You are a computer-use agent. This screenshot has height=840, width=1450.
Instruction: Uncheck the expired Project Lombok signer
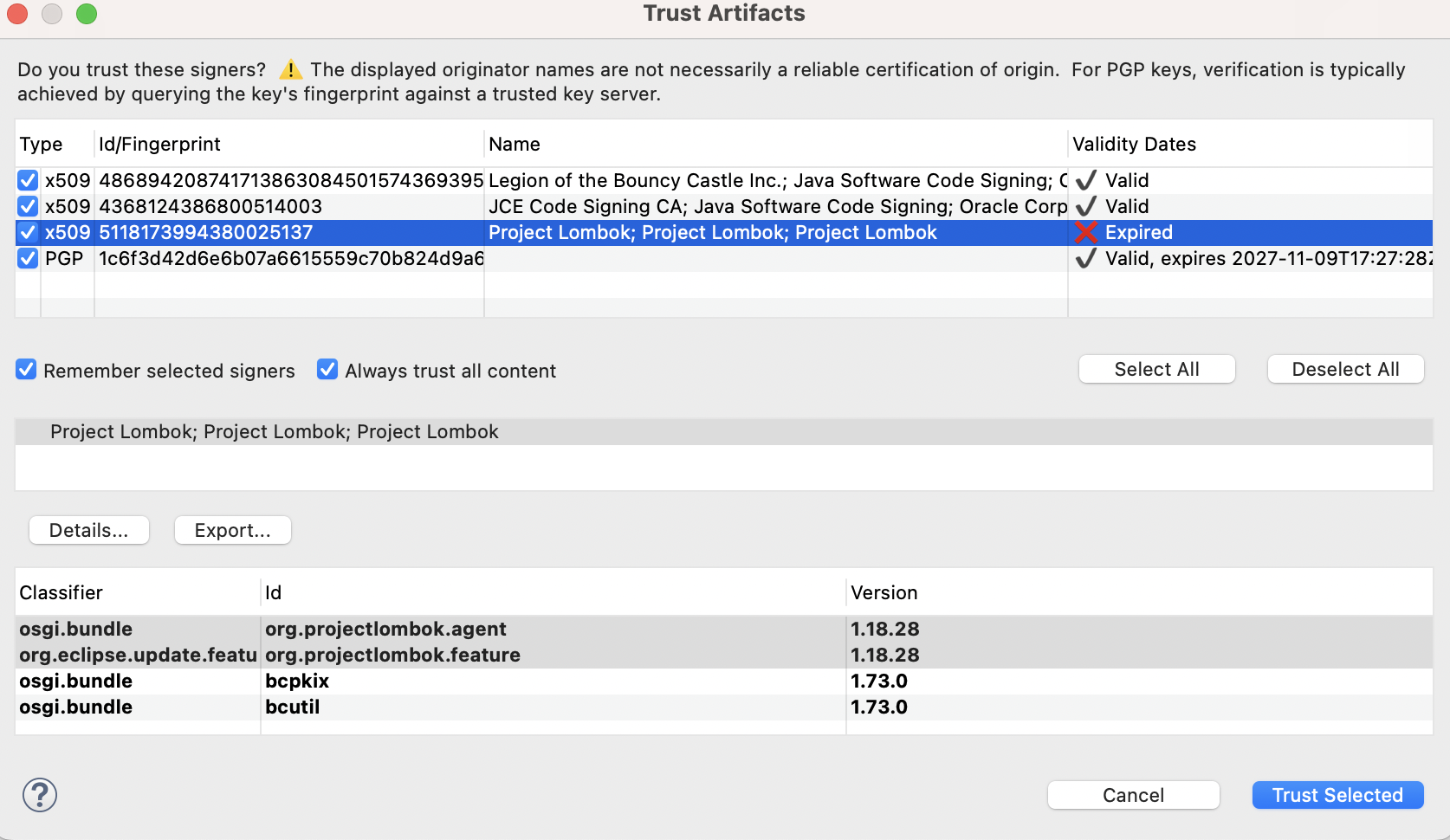[x=27, y=232]
